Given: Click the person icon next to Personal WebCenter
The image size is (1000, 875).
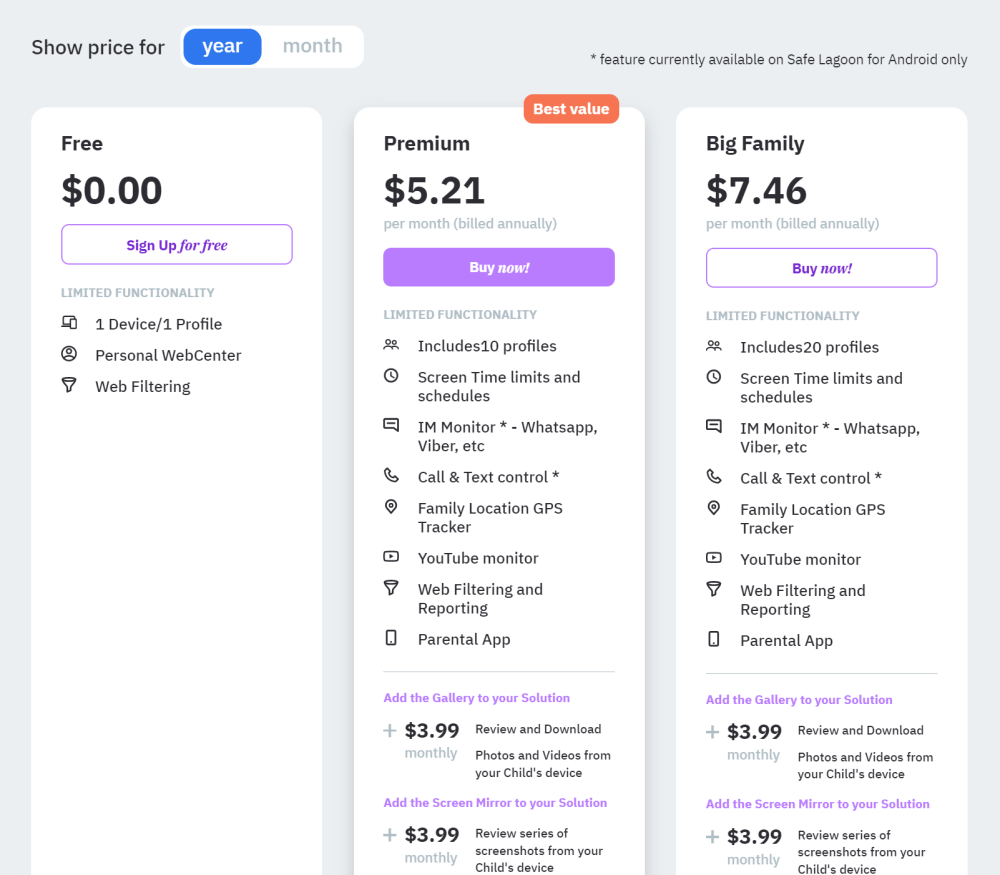Looking at the screenshot, I should click(x=69, y=354).
